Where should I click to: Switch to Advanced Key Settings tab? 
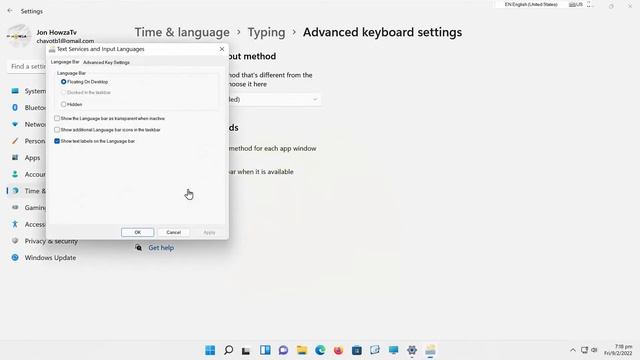106,62
